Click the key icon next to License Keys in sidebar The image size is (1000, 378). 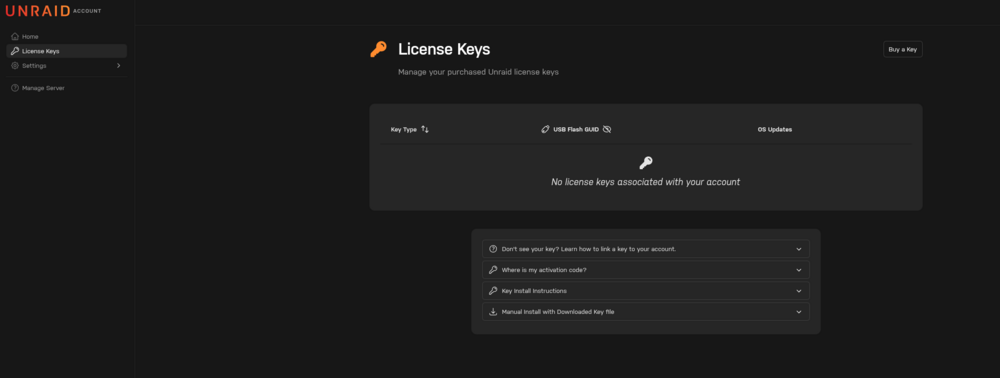[15, 51]
